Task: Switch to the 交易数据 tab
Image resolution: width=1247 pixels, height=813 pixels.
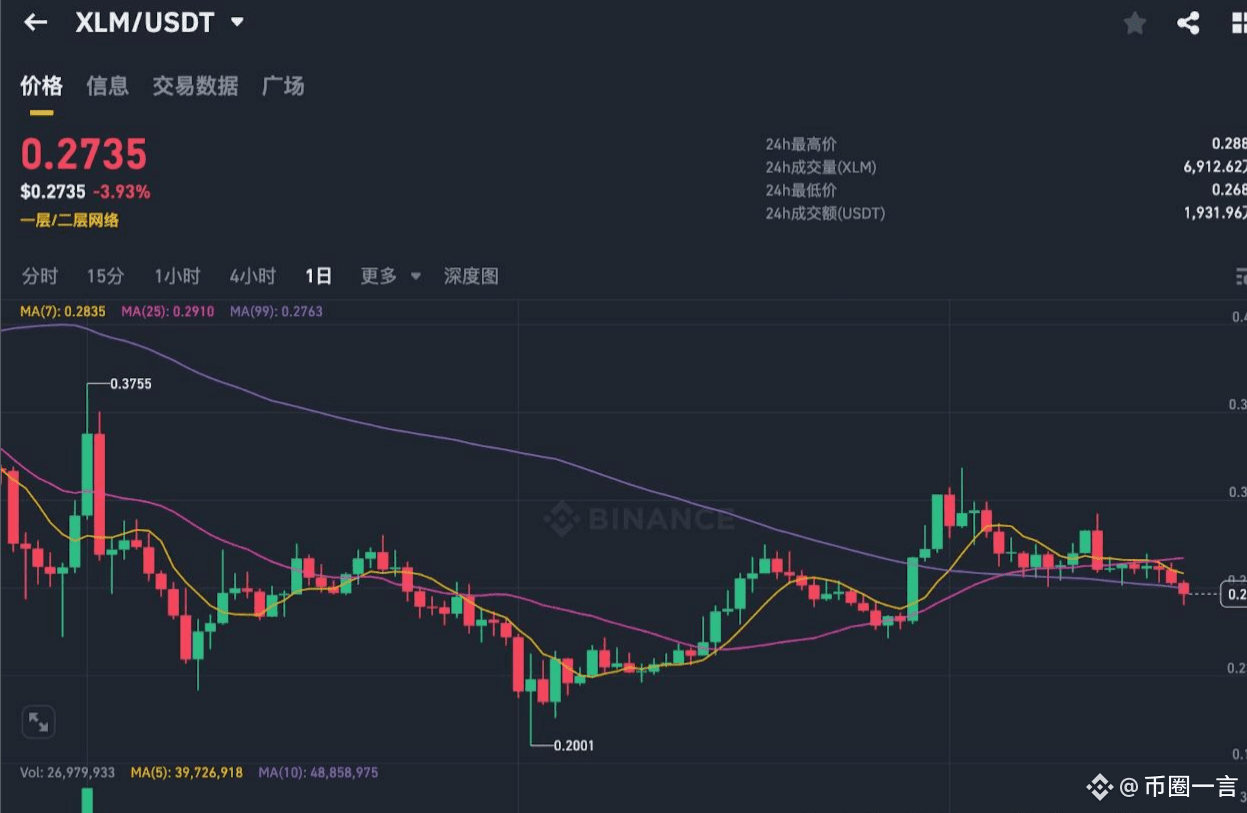Action: pos(195,86)
